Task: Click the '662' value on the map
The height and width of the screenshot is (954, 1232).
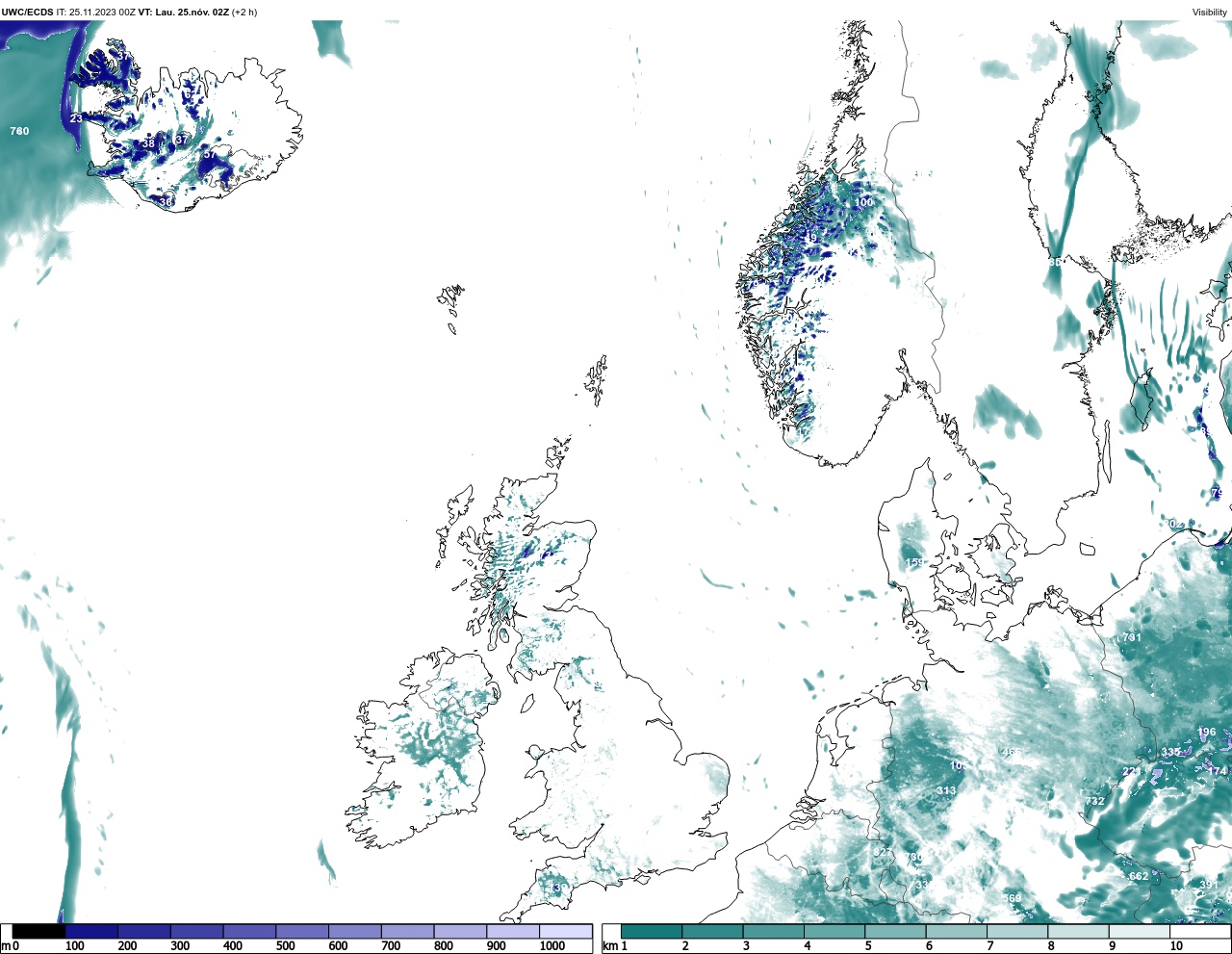Action: pos(1139,876)
